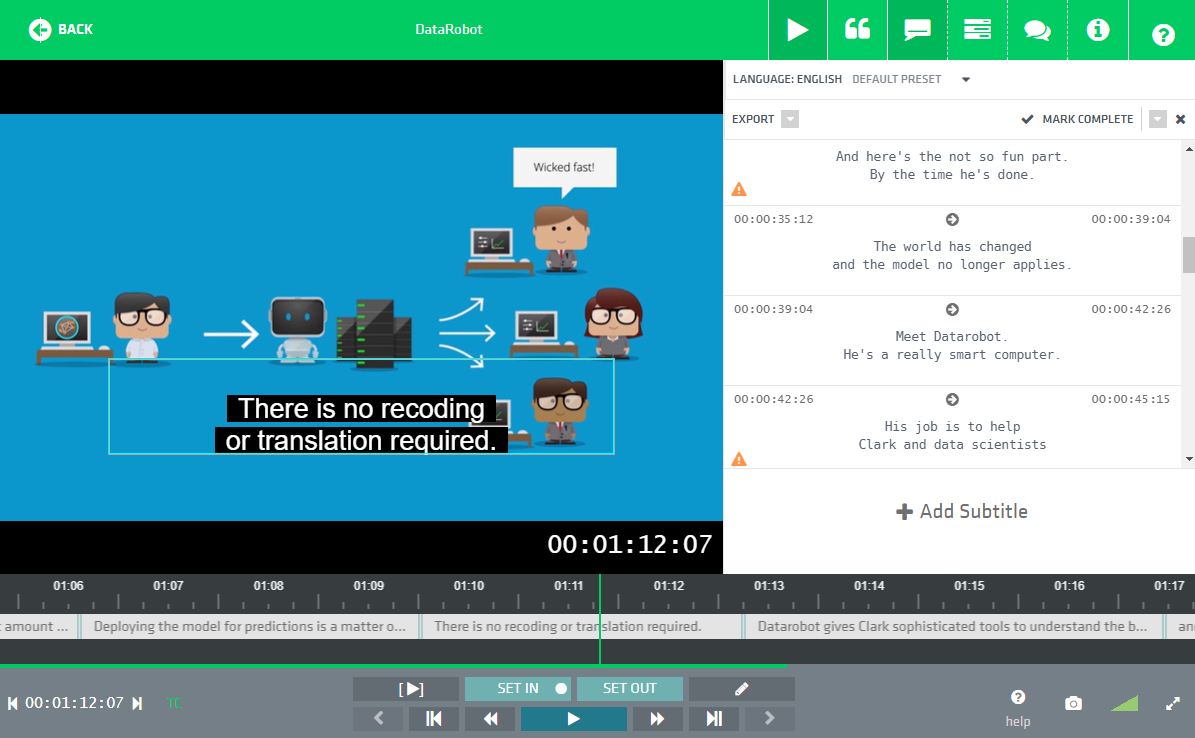Select timeline clip 'Deploying the model for predictions'
The height and width of the screenshot is (738, 1195).
[249, 627]
